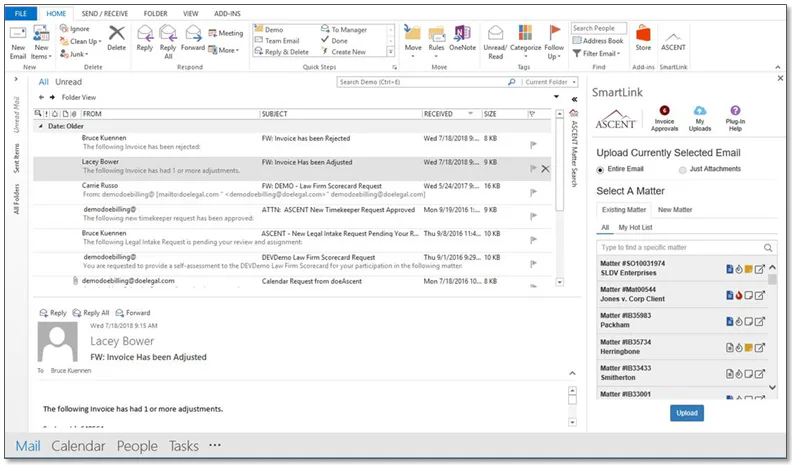Toggle Unread/Read status icon
This screenshot has height=465, width=792.
coord(495,33)
